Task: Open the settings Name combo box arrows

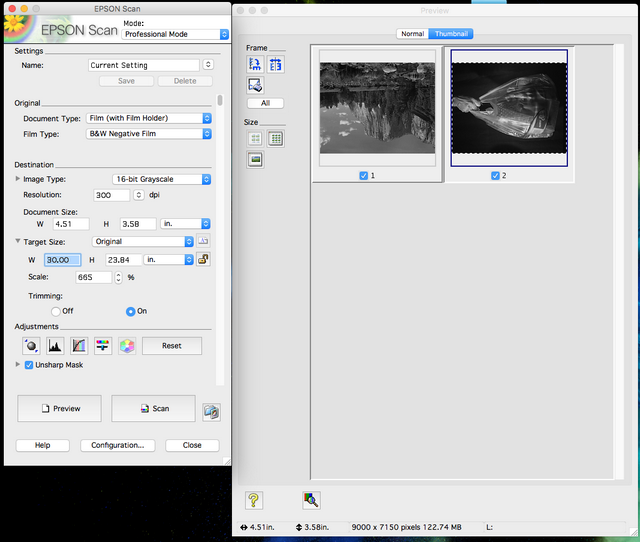Action: (208, 64)
